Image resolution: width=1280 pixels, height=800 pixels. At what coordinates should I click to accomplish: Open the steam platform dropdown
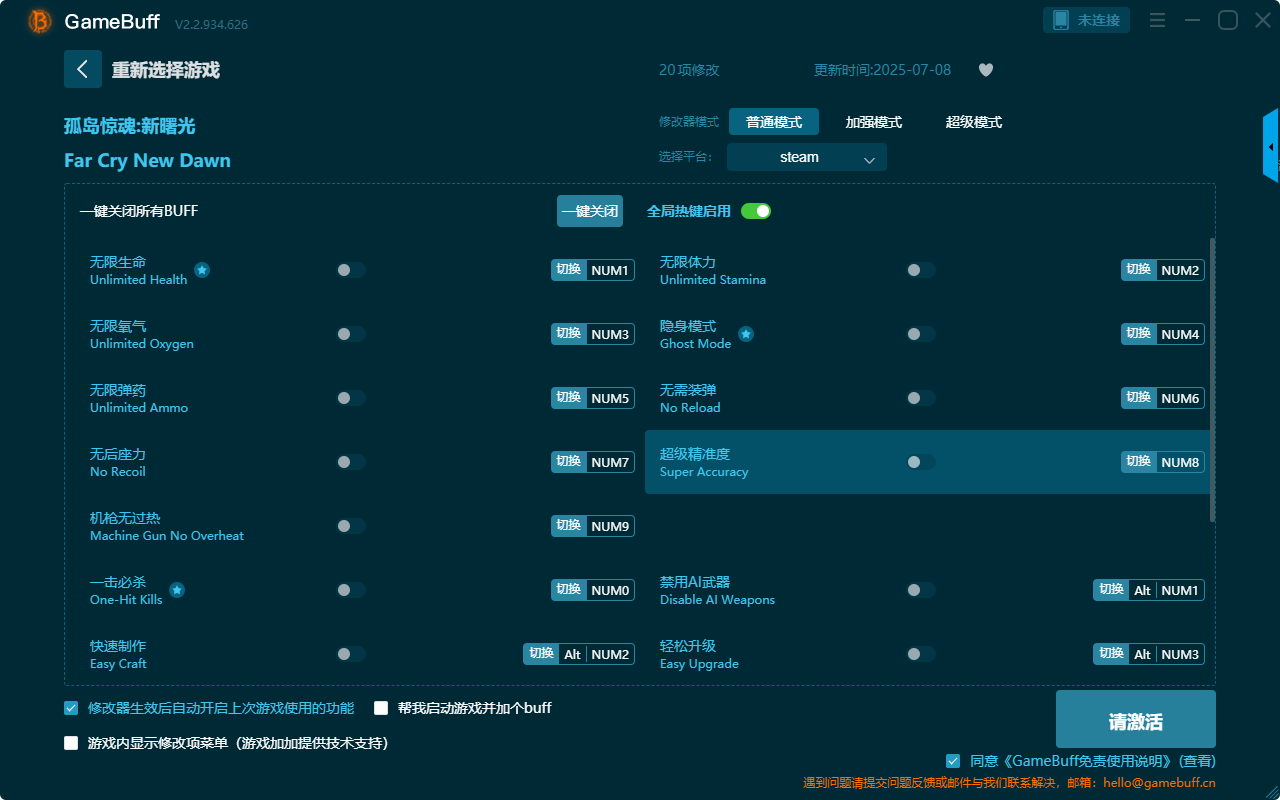point(806,157)
